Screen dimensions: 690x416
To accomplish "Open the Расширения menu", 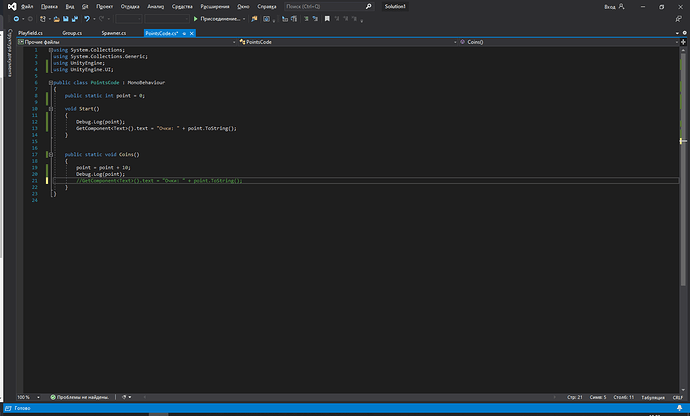I will (215, 6).
